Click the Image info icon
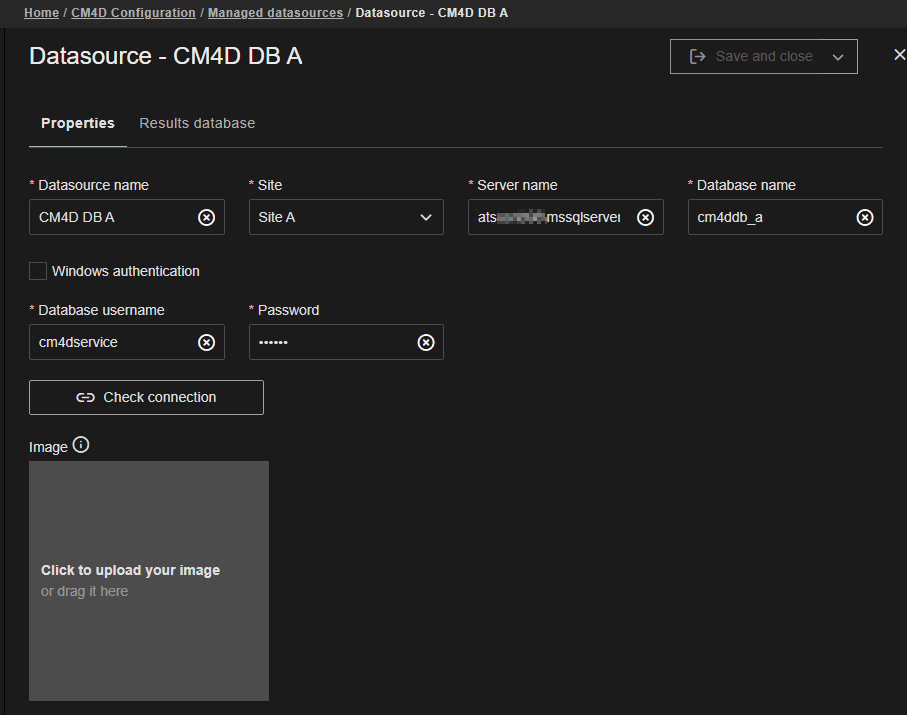 tap(81, 445)
